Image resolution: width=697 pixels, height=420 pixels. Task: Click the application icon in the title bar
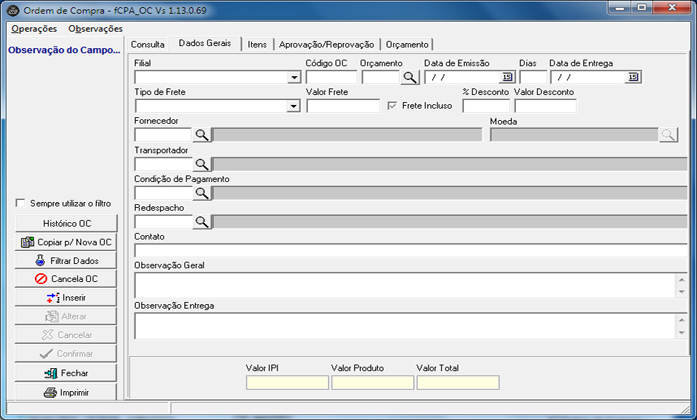tap(14, 10)
